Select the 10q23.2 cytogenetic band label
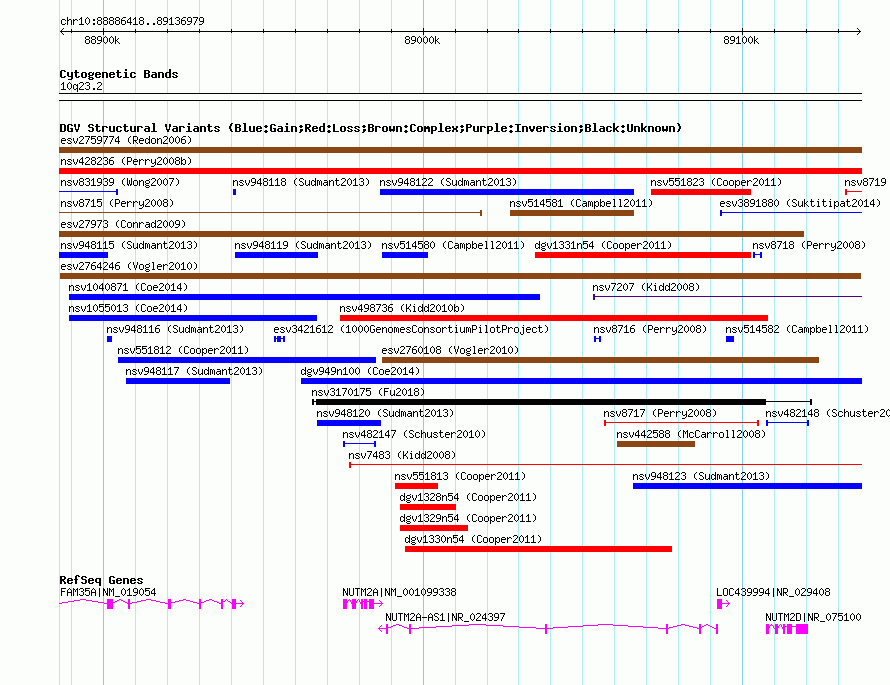Screen dimensions: 890x685 click(x=81, y=86)
